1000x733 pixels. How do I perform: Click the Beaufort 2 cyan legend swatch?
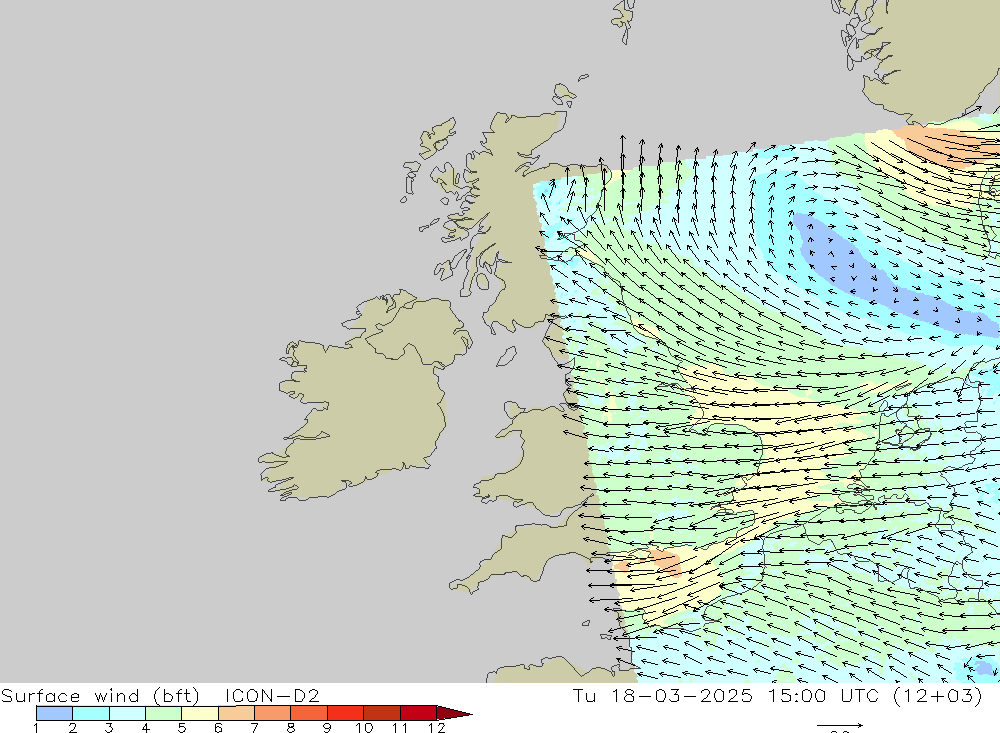pos(91,713)
